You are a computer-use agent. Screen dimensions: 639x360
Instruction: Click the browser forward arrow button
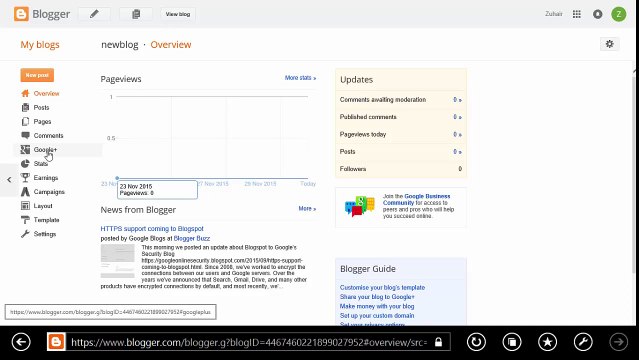tap(618, 342)
